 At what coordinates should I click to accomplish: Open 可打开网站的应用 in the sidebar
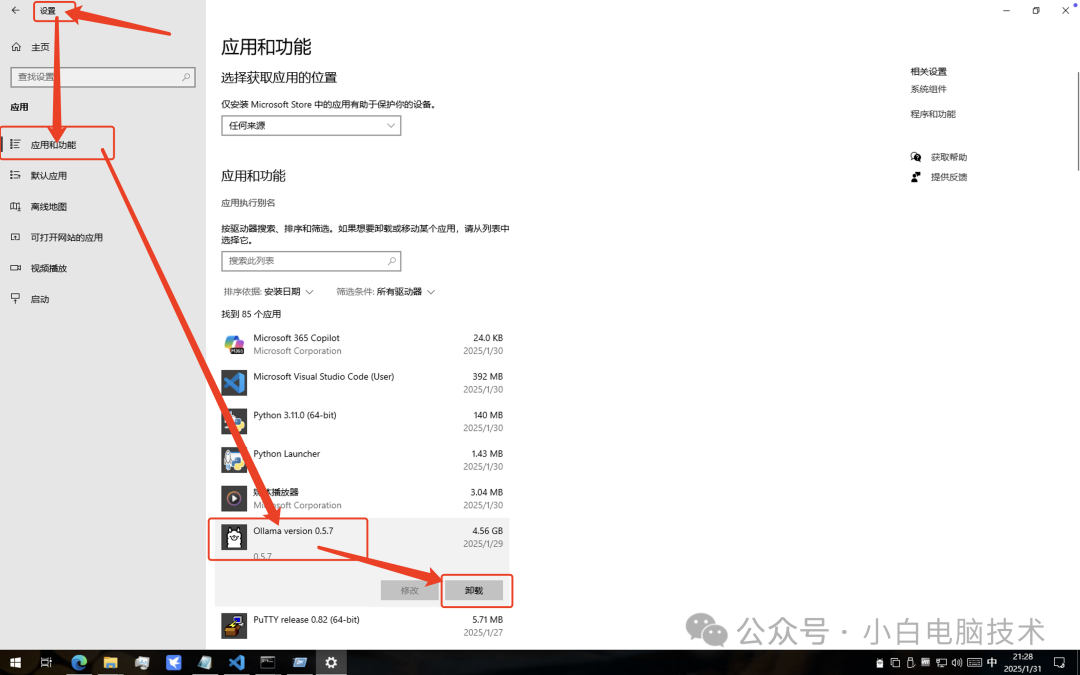(66, 238)
